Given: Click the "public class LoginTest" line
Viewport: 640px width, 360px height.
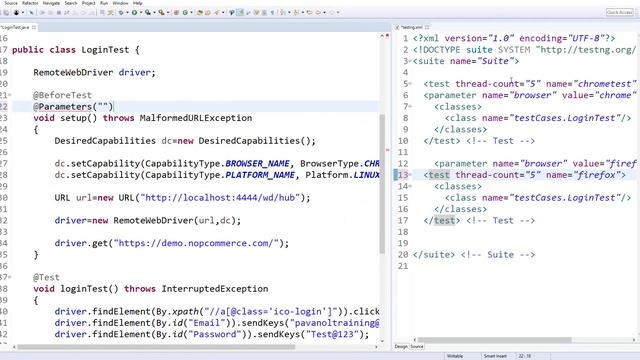Looking at the screenshot, I should tap(76, 50).
